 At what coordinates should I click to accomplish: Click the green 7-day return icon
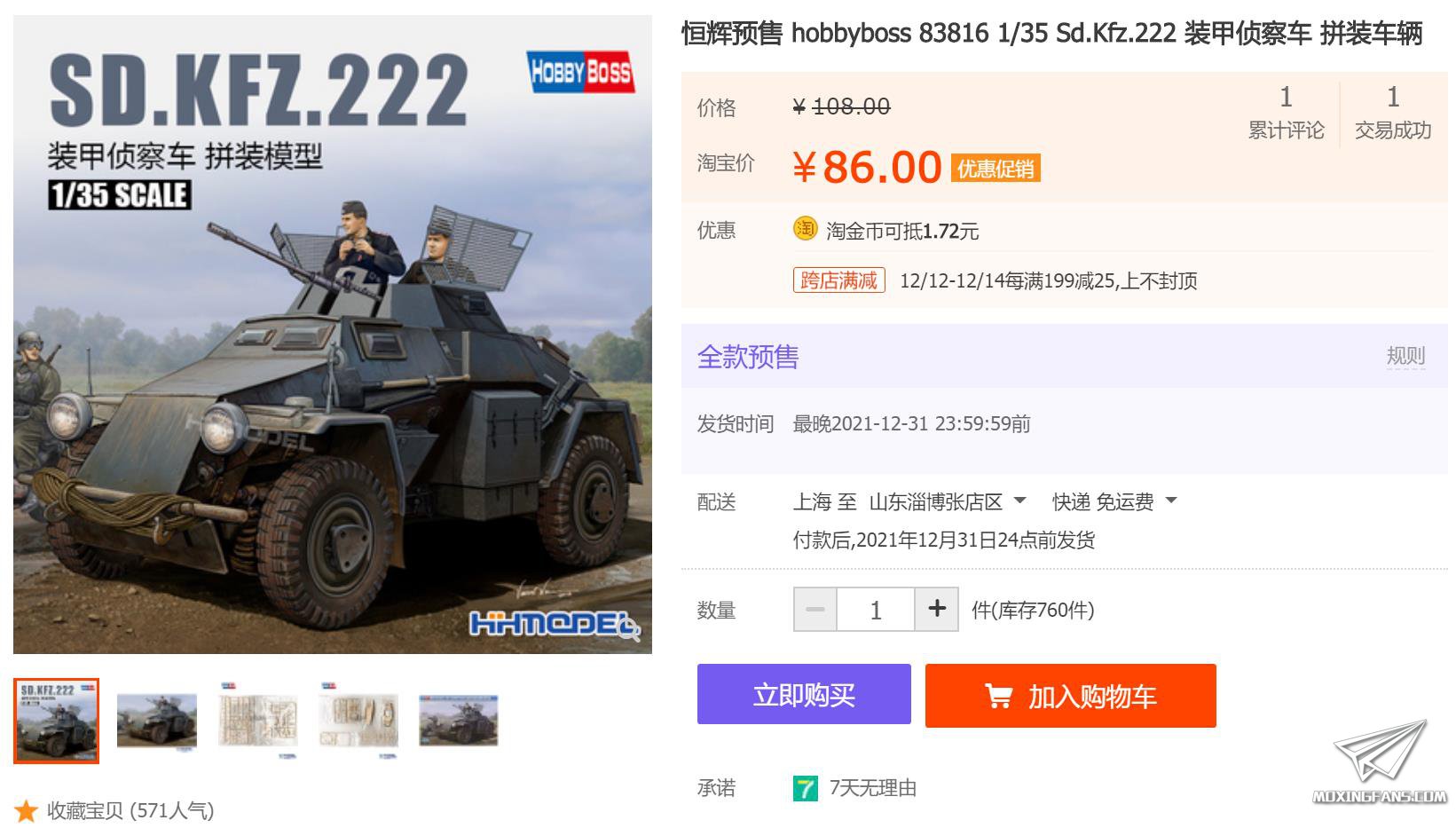805,788
